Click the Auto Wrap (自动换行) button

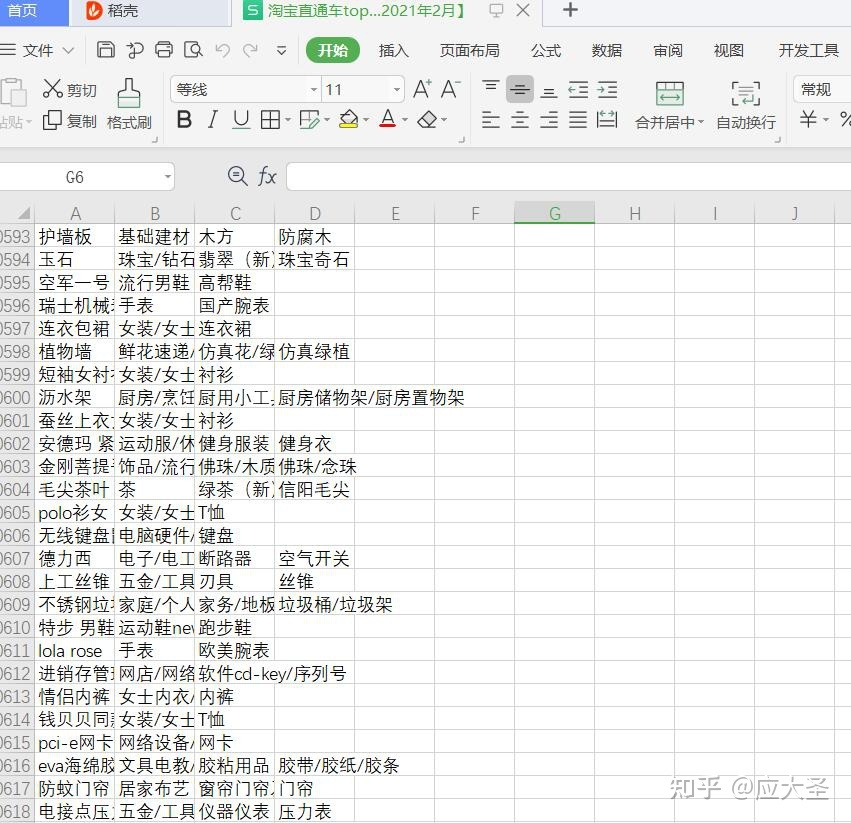pyautogui.click(x=745, y=106)
